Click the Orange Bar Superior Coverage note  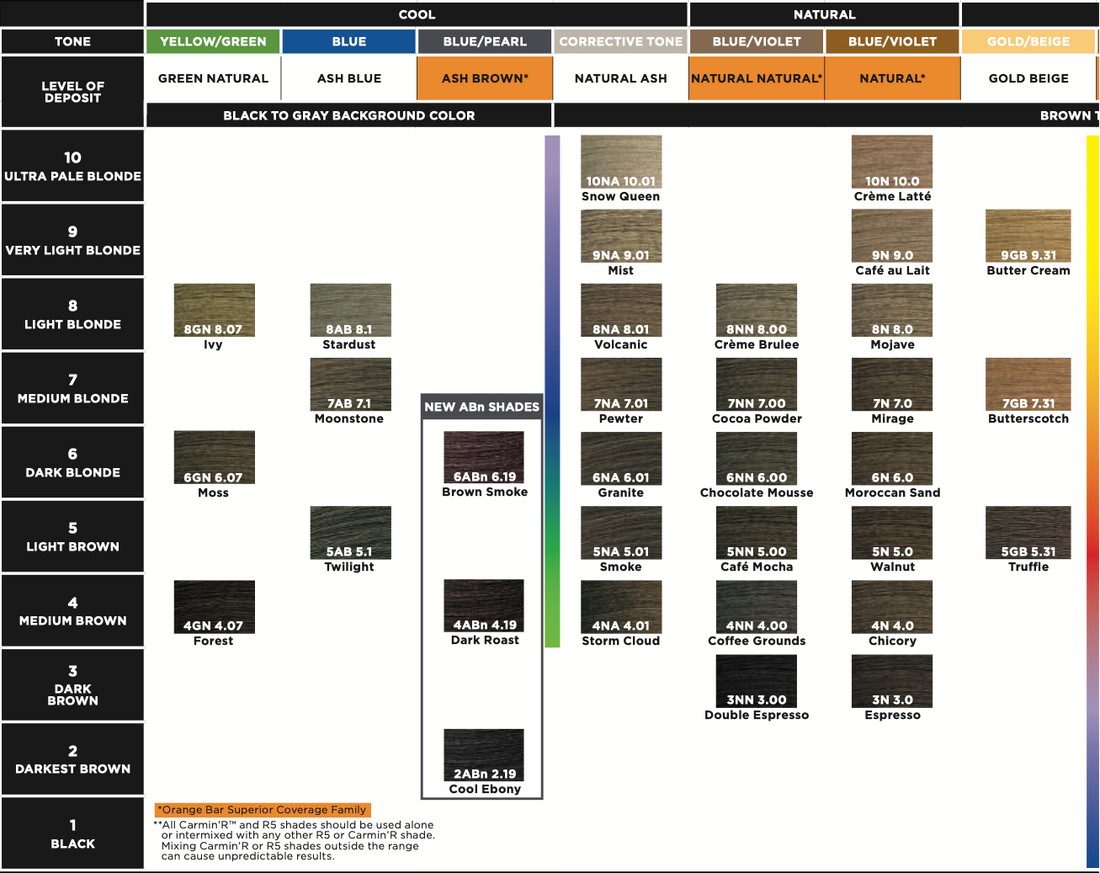(262, 810)
